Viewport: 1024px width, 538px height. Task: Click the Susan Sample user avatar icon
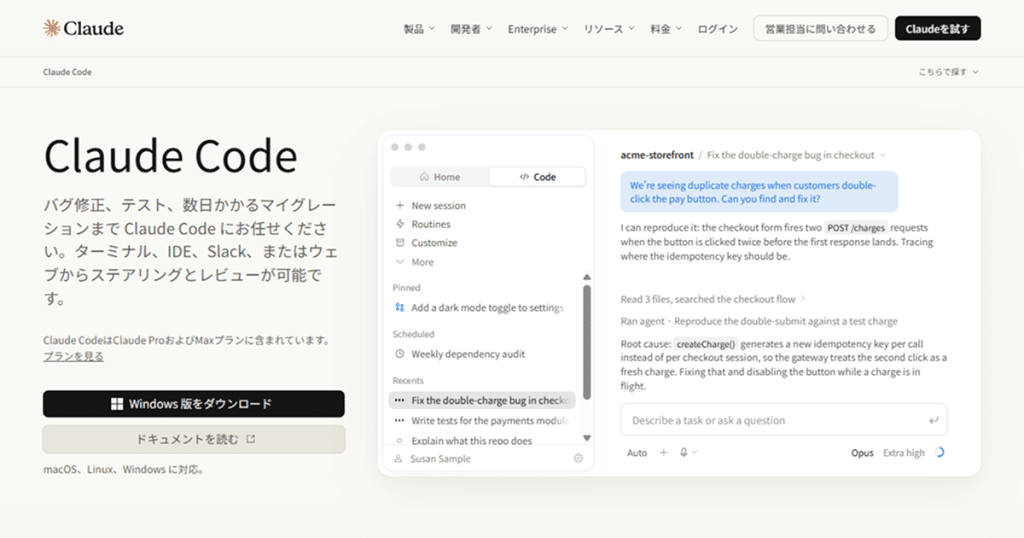point(398,459)
